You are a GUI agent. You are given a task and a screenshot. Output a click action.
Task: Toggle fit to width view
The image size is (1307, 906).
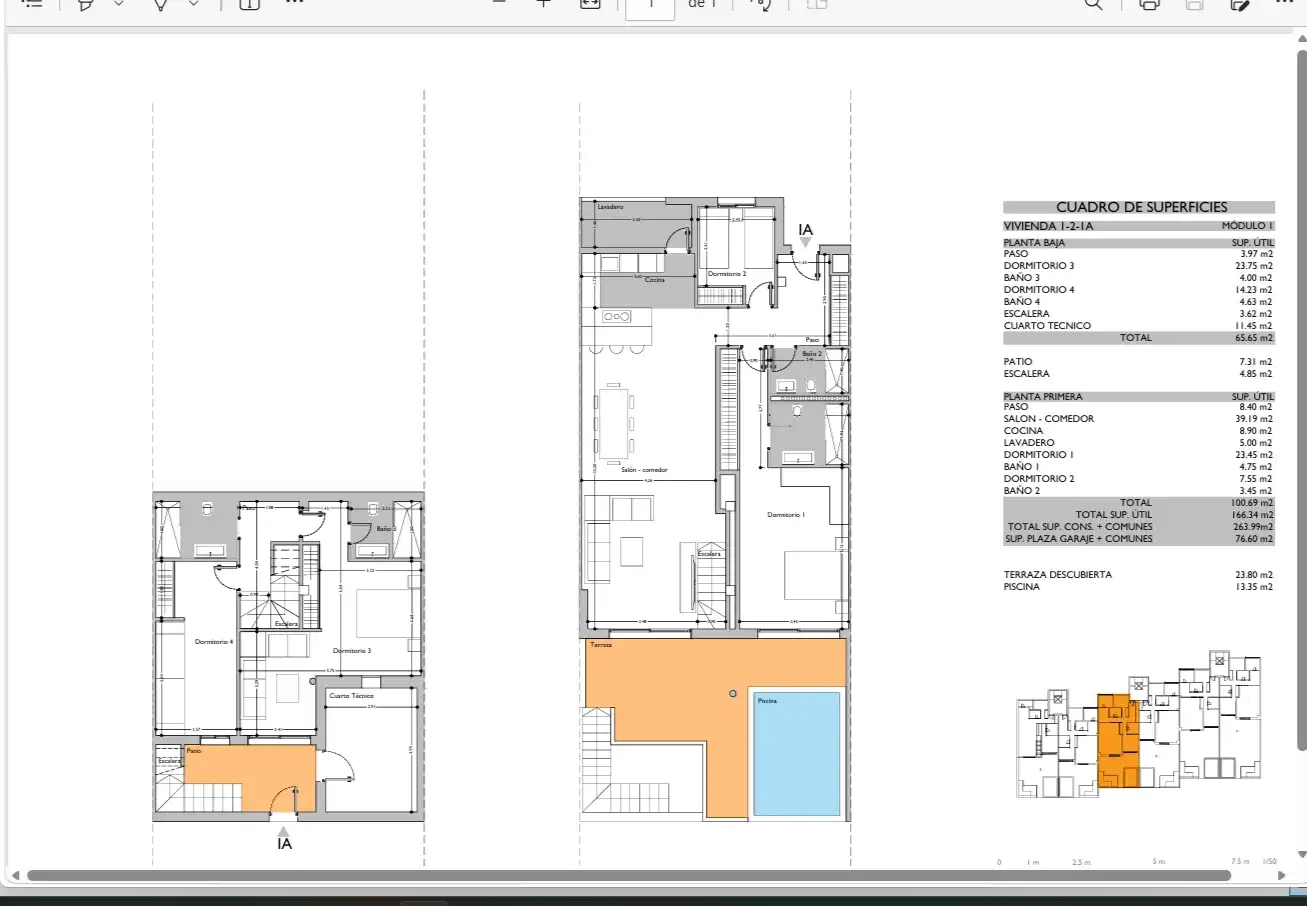(590, 3)
